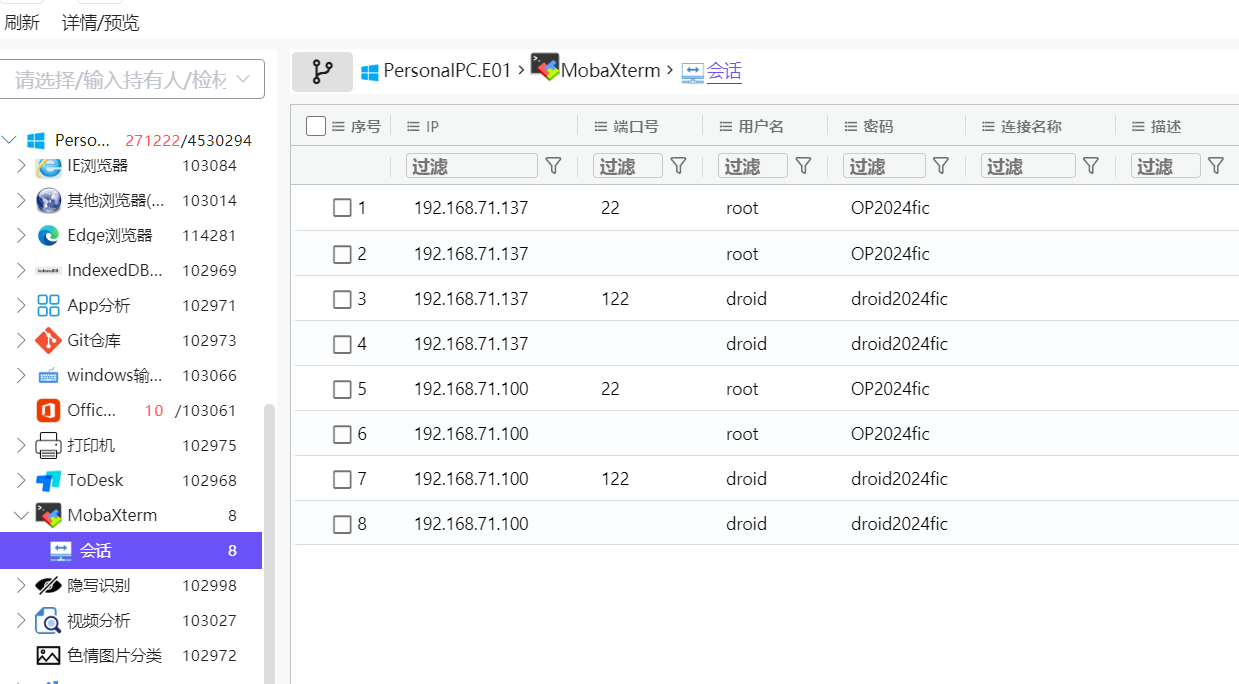Click the 会话 breadcrumb link
The image size is (1239, 684).
(x=724, y=71)
